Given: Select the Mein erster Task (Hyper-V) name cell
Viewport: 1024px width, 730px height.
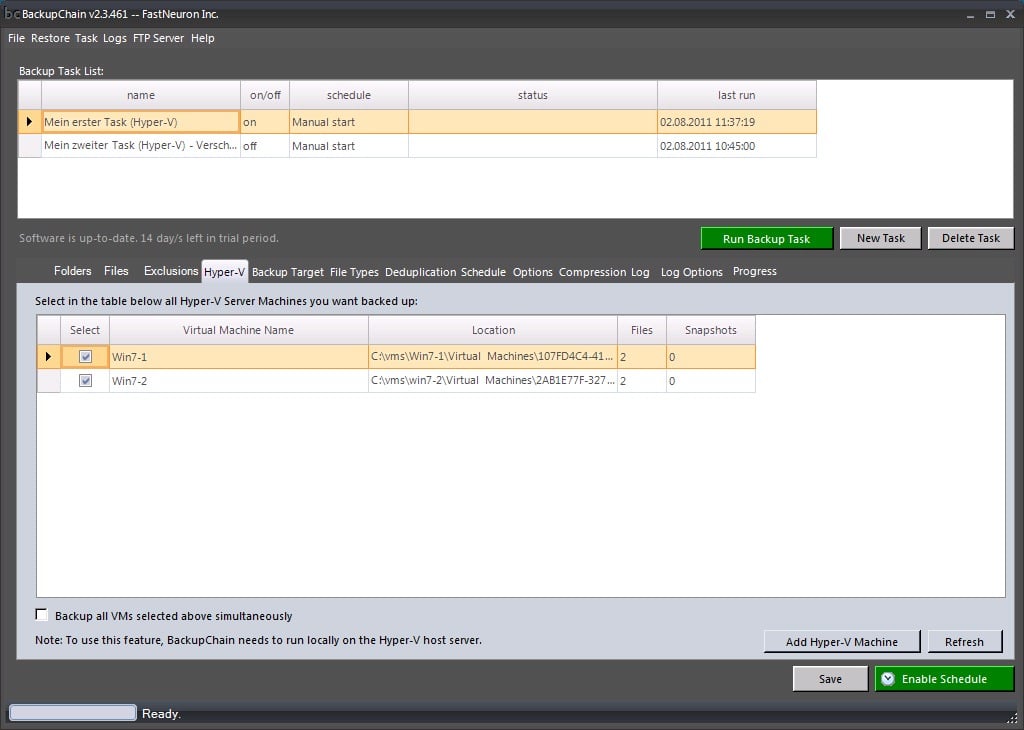Looking at the screenshot, I should click(x=141, y=122).
